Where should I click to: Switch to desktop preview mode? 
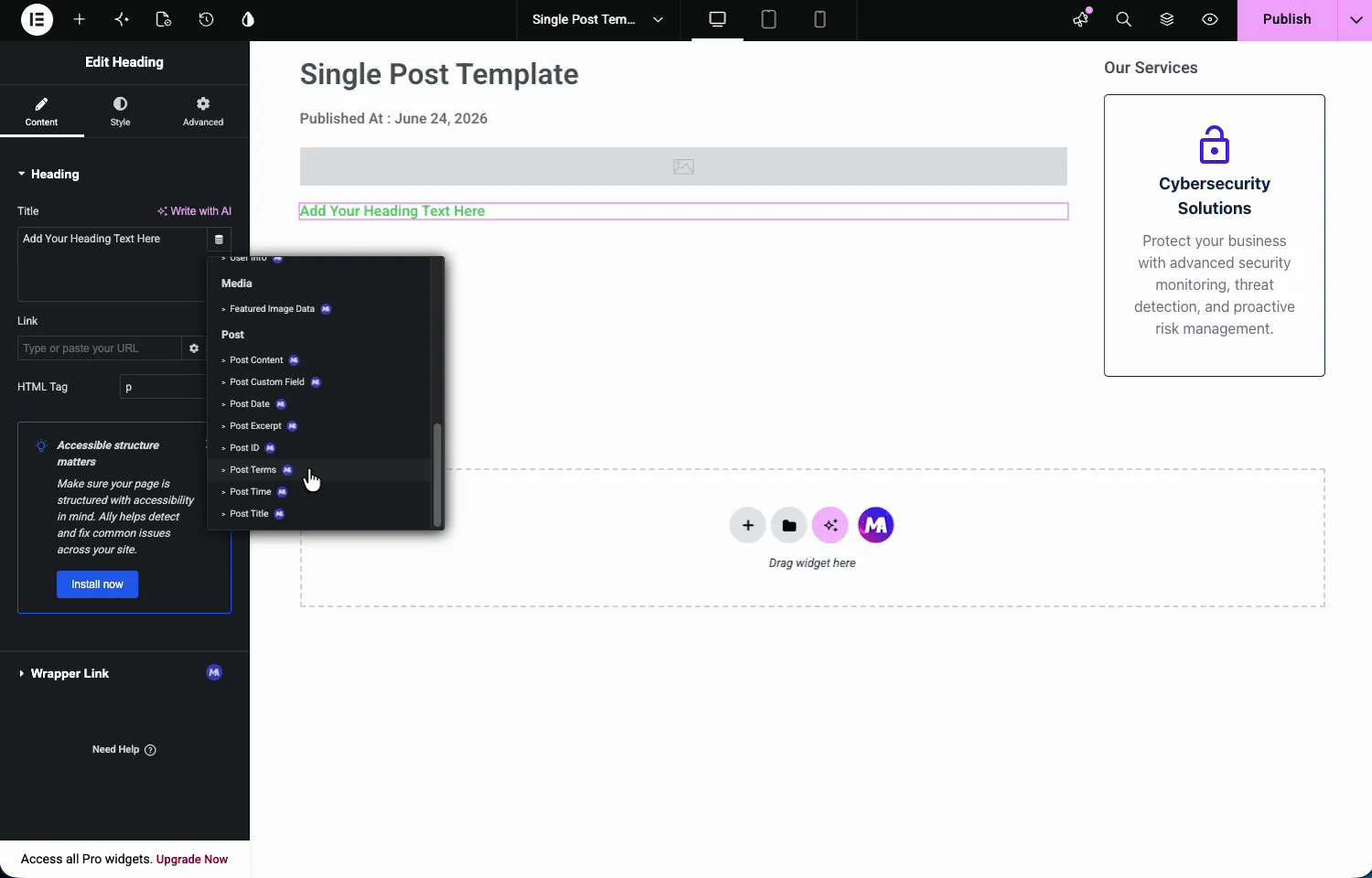coord(717,19)
